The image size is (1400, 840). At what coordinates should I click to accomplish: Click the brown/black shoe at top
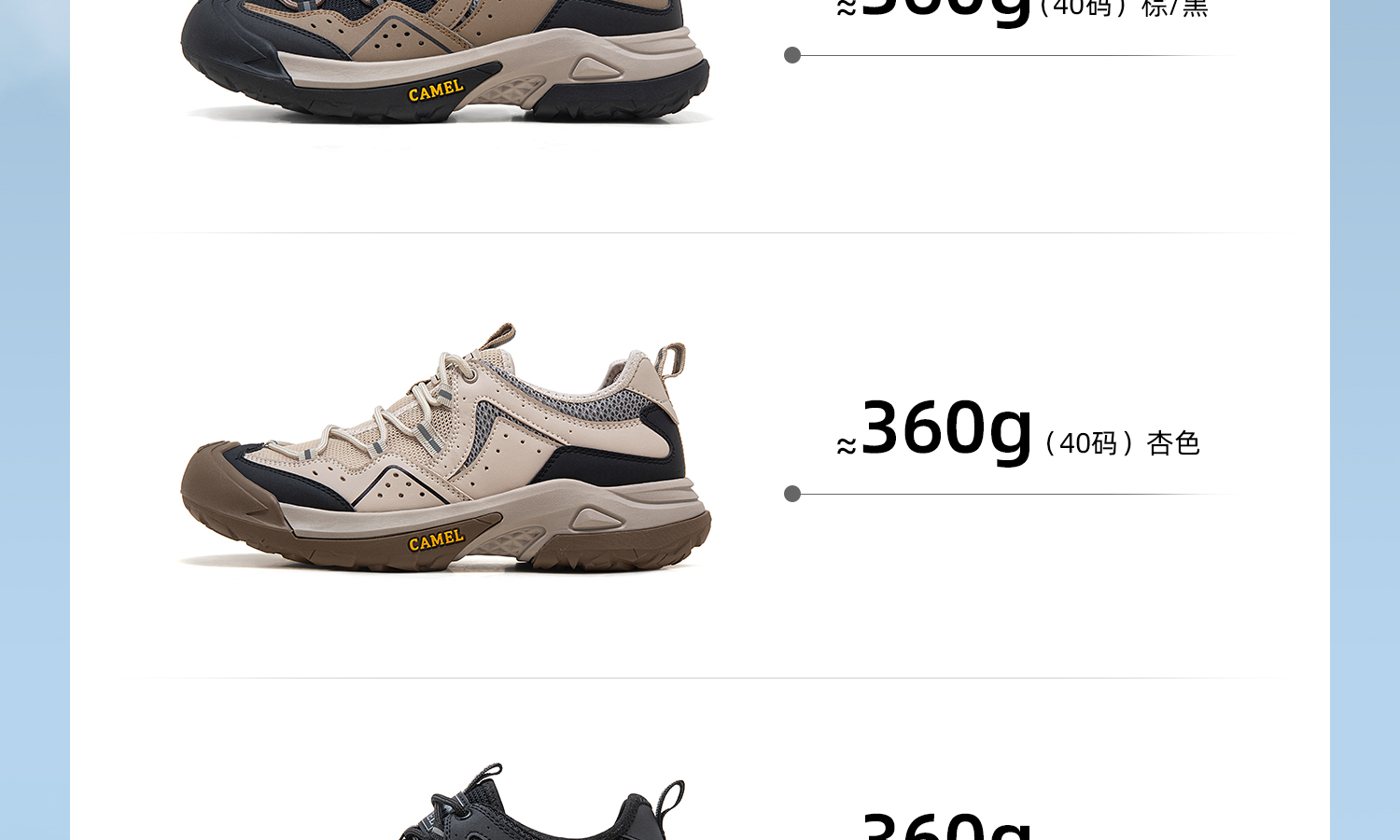(x=445, y=61)
